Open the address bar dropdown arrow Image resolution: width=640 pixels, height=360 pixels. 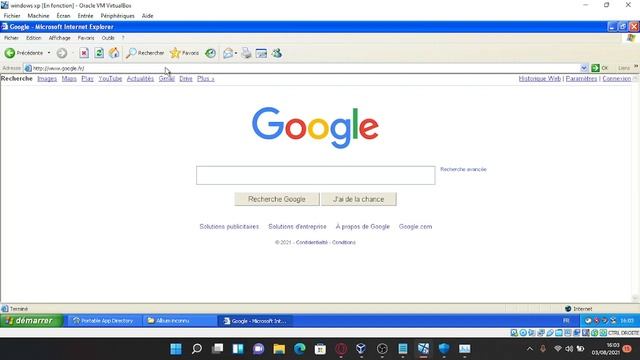click(x=584, y=68)
